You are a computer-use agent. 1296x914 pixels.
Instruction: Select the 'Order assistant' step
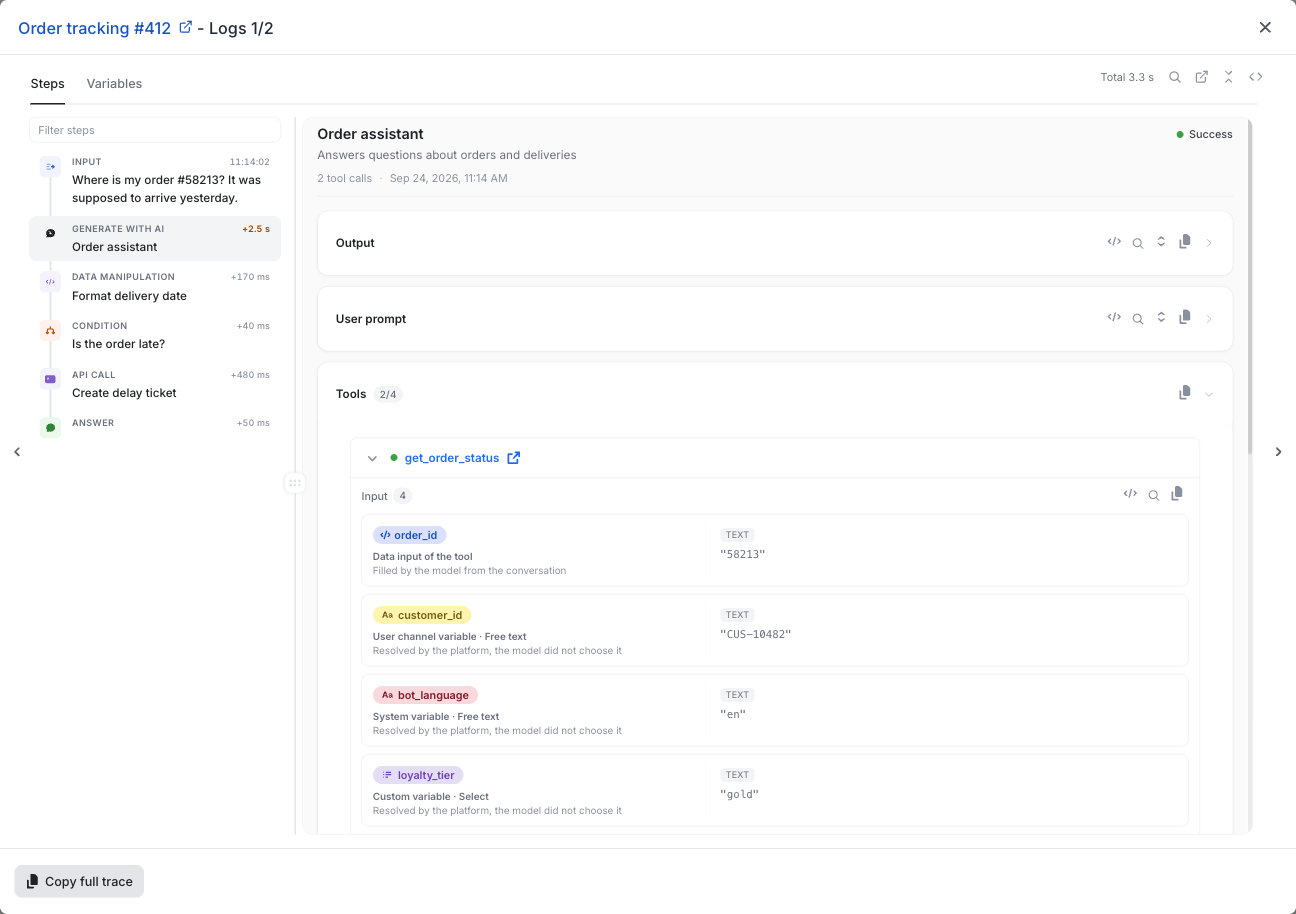coord(155,238)
